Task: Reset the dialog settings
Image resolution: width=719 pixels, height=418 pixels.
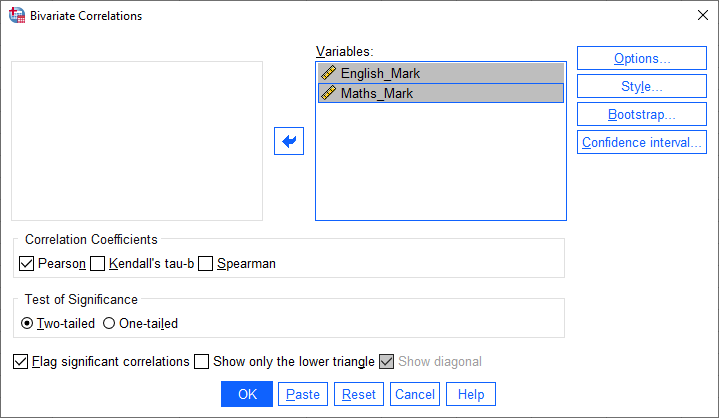Action: coord(359,394)
